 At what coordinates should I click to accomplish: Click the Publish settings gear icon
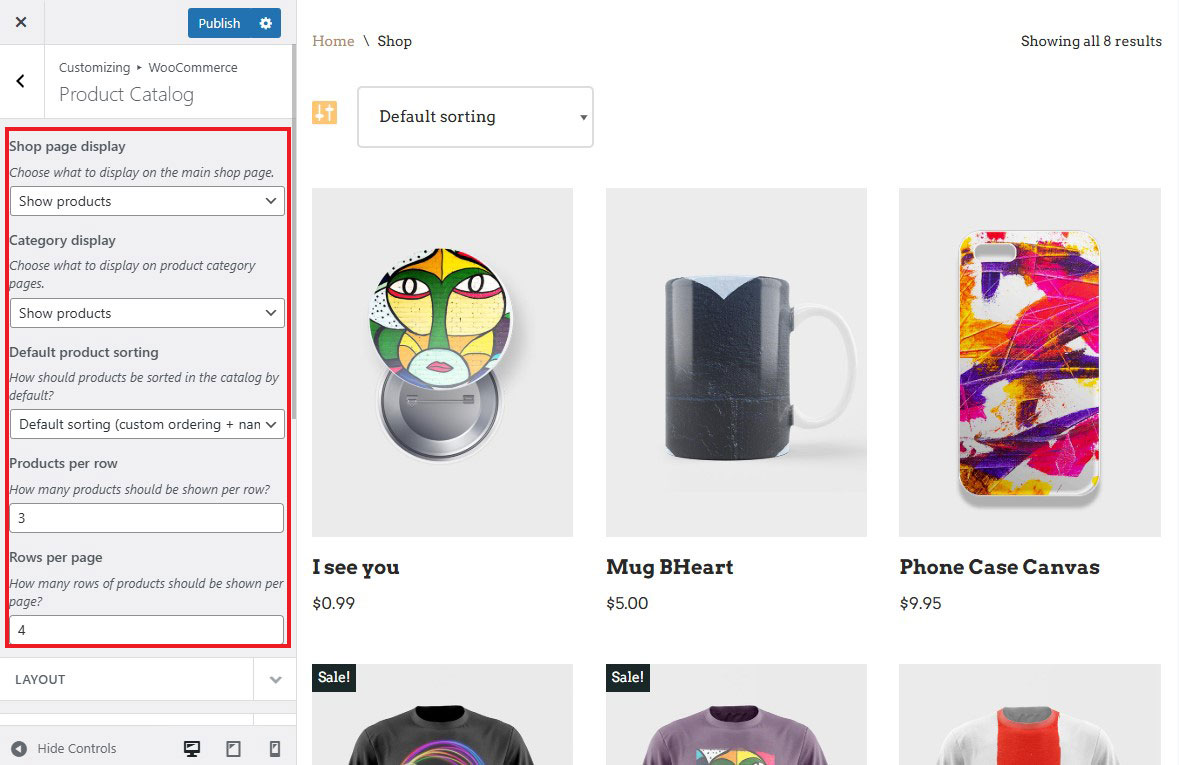point(265,23)
